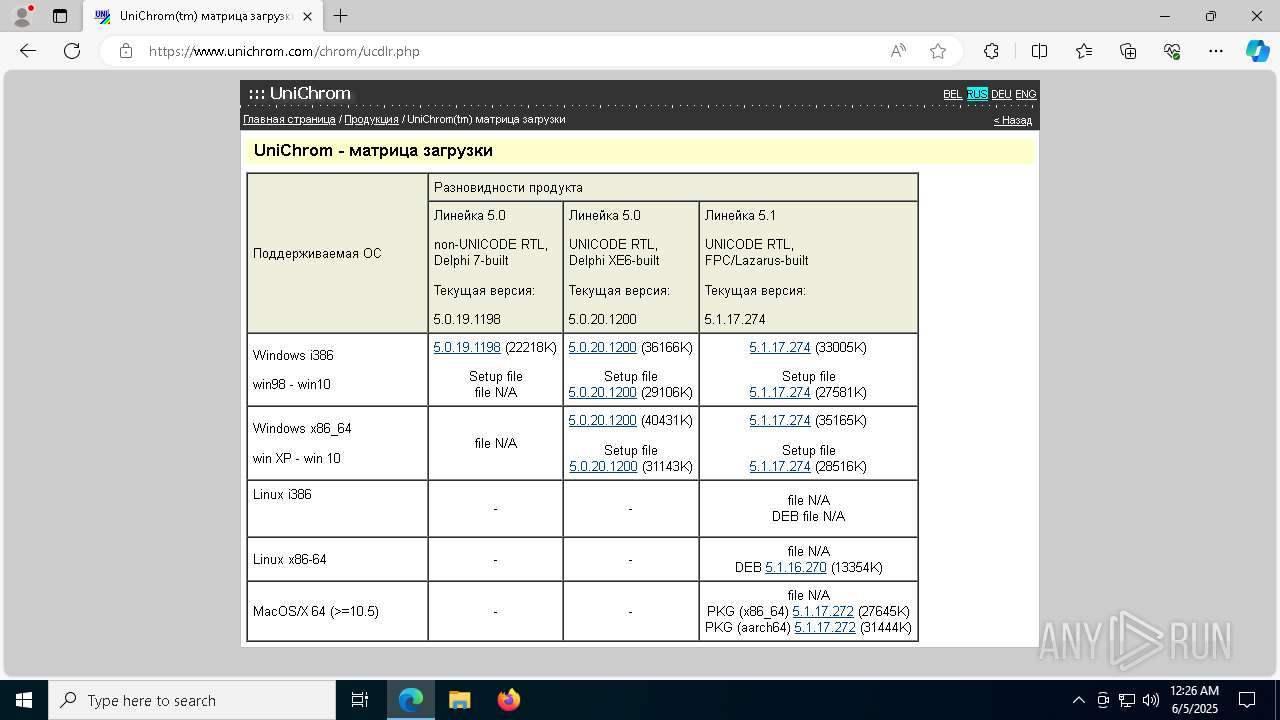Open the volume speaker icon
This screenshot has height=720, width=1280.
tap(1151, 700)
